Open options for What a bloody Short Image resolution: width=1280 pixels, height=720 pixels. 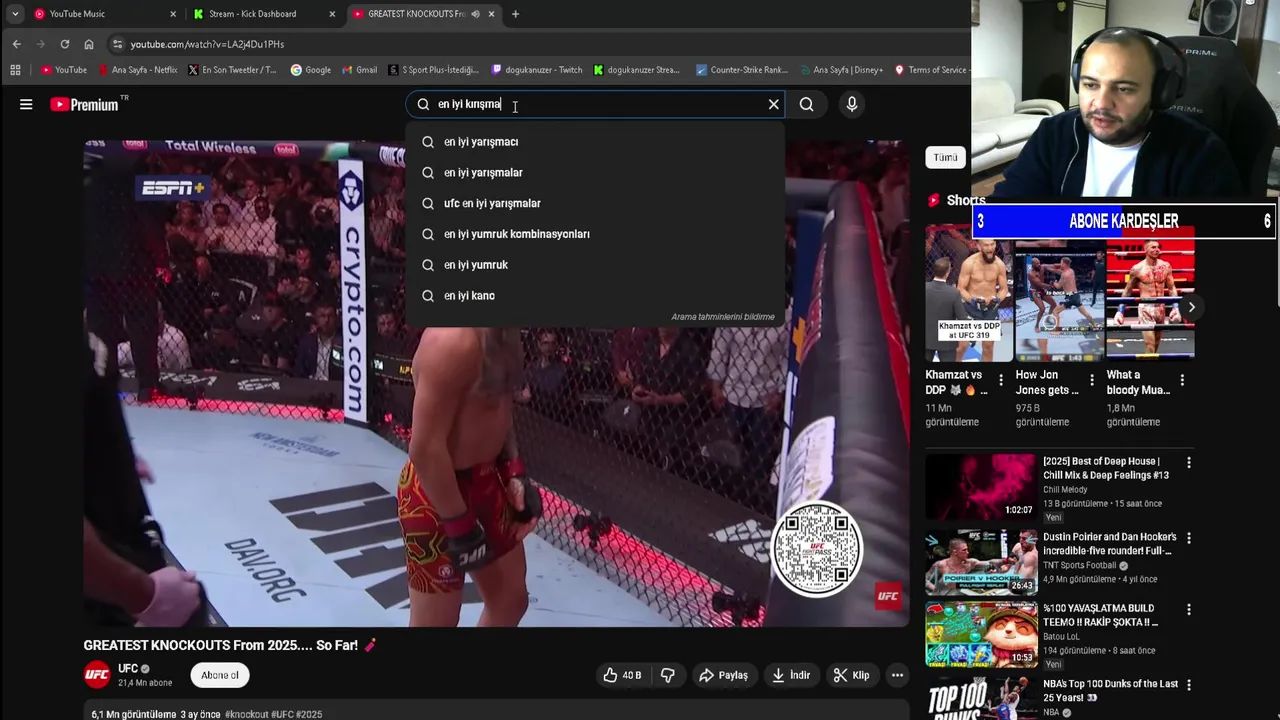coord(1182,380)
